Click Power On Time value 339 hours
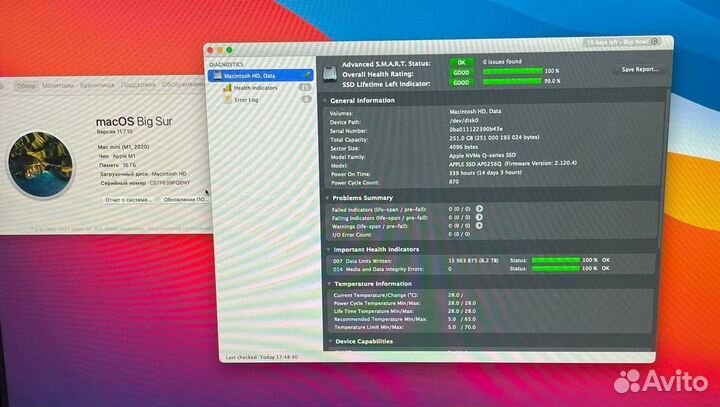The width and height of the screenshot is (720, 407). pos(485,173)
